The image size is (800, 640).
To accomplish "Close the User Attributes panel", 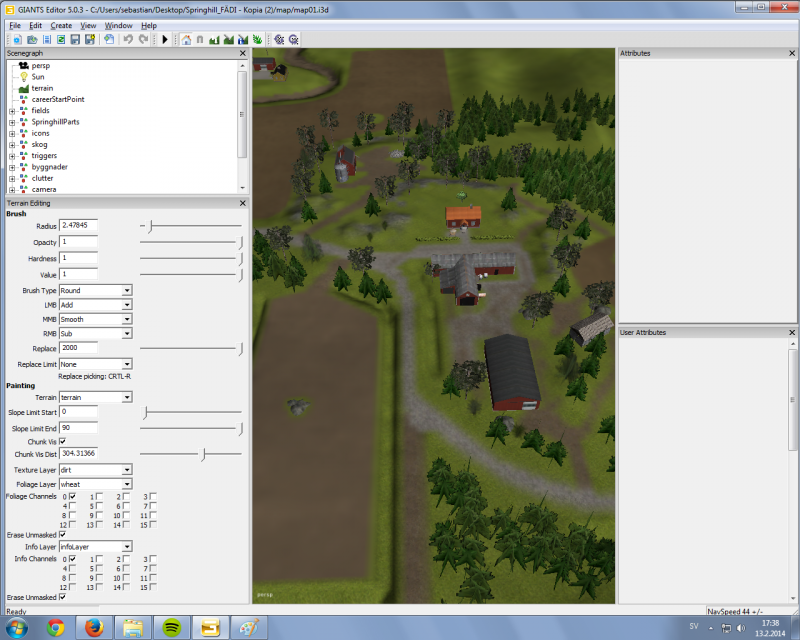I will [x=792, y=332].
